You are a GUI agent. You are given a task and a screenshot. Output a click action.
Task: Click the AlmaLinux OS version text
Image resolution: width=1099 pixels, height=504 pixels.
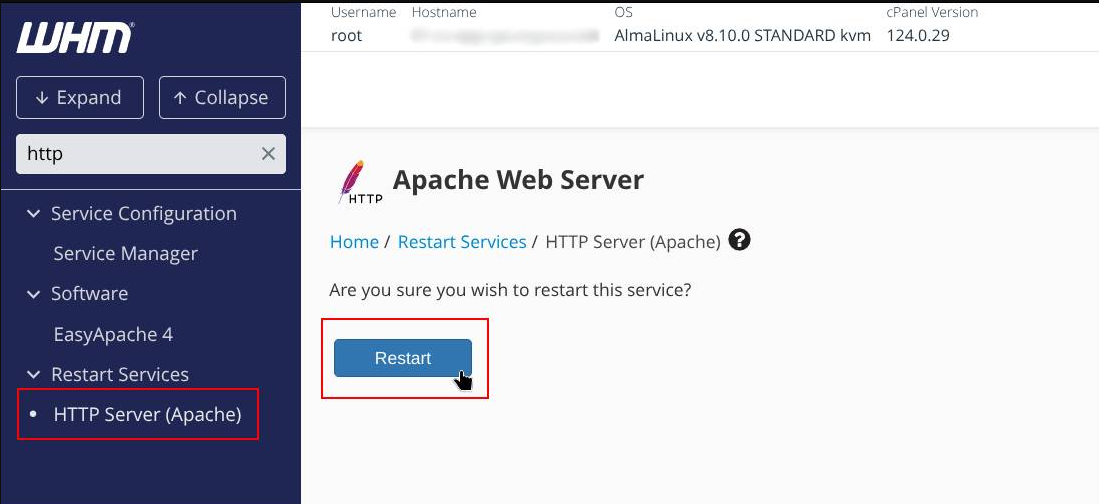[742, 36]
